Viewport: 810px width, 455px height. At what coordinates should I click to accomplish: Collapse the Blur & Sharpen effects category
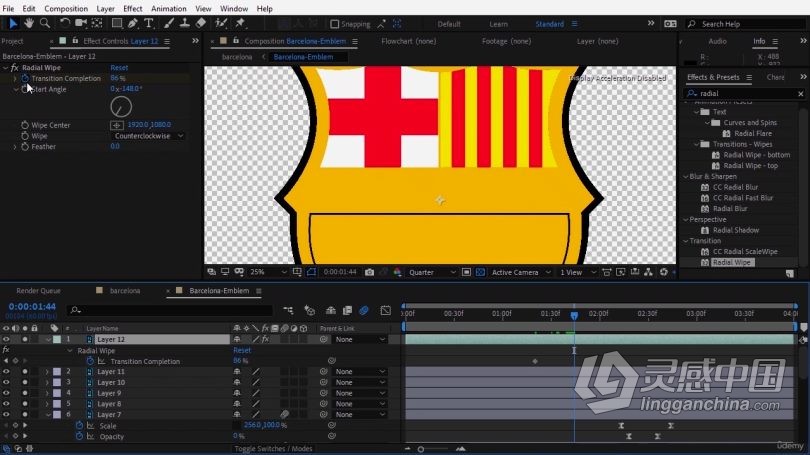pos(686,177)
